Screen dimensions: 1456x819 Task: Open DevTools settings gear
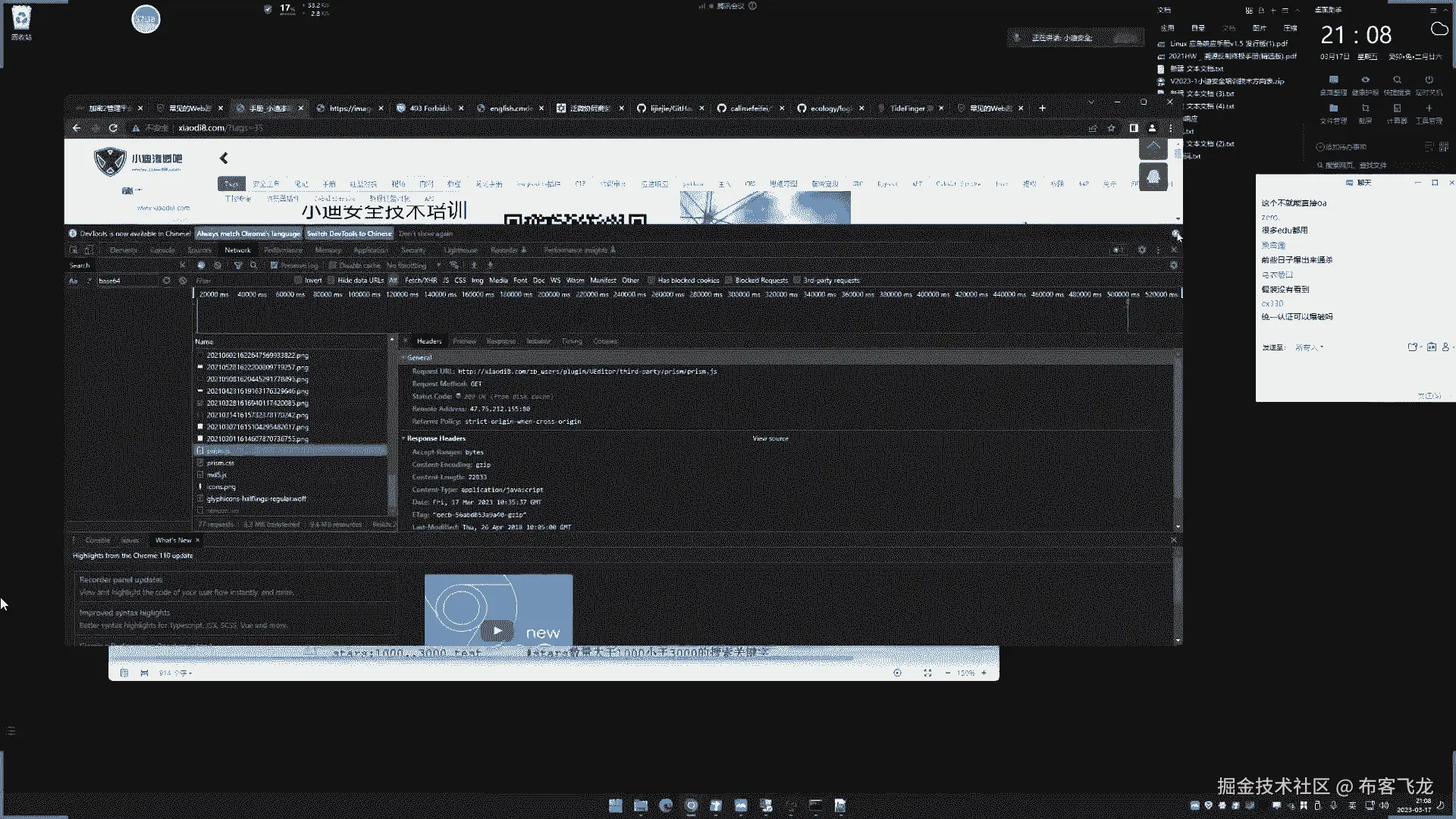(1141, 249)
